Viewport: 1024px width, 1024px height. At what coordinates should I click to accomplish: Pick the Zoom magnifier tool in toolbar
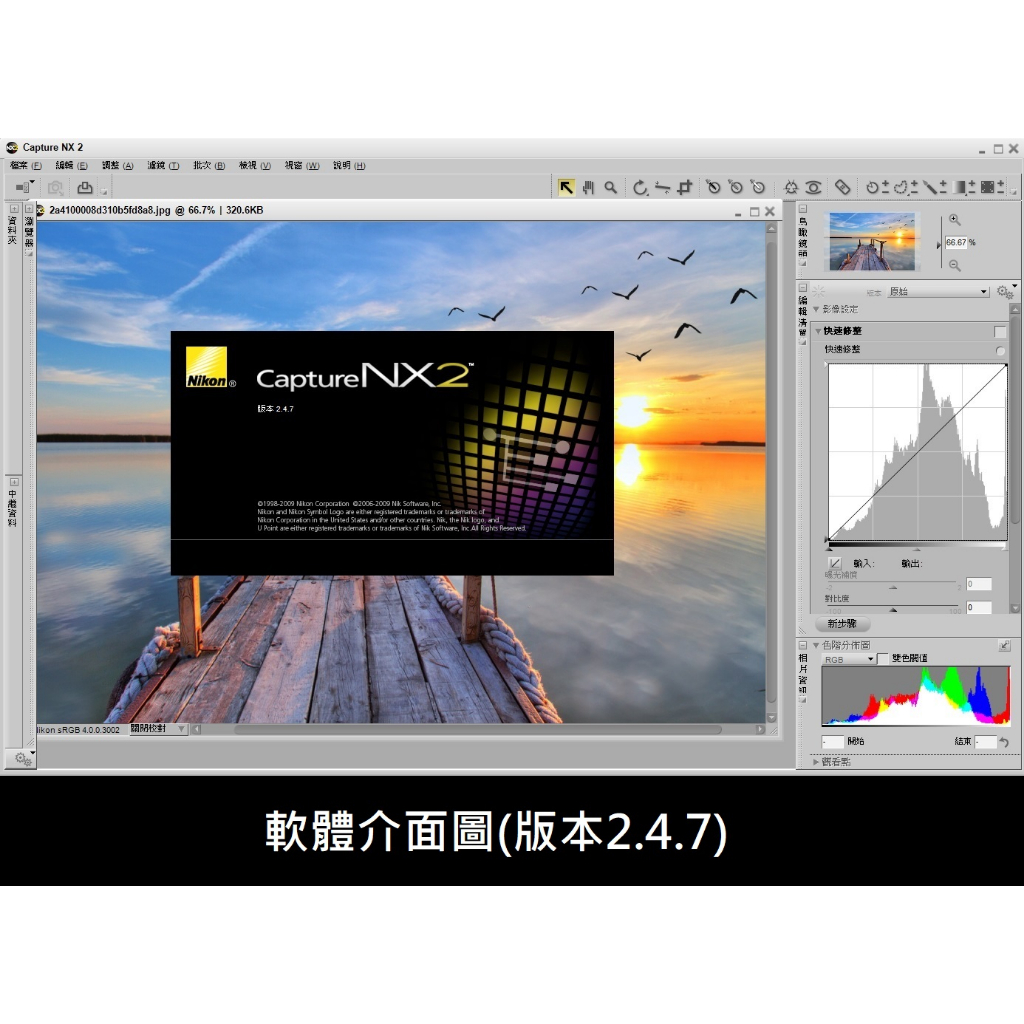[611, 188]
